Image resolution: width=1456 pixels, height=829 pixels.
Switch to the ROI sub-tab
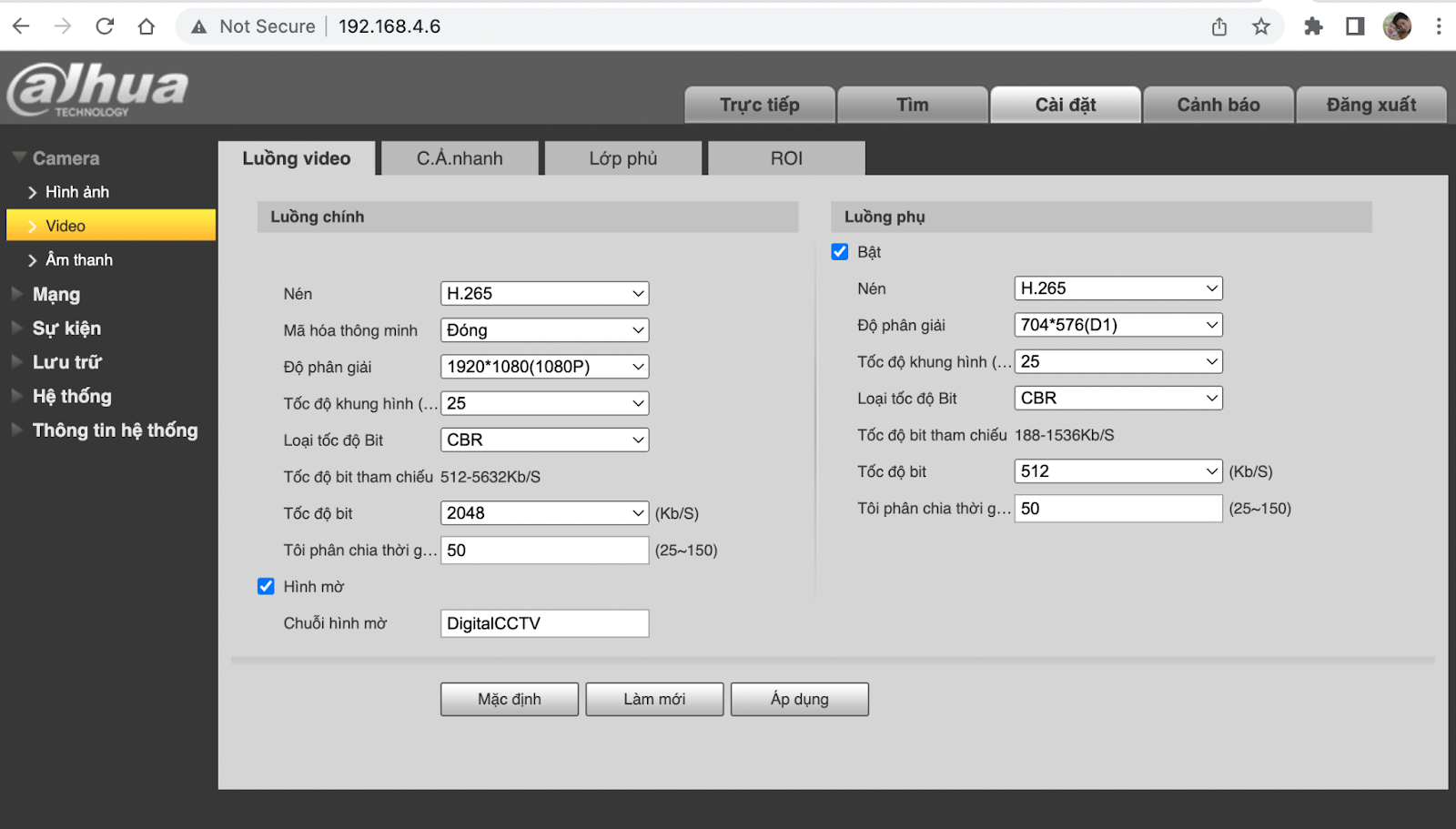(x=786, y=158)
